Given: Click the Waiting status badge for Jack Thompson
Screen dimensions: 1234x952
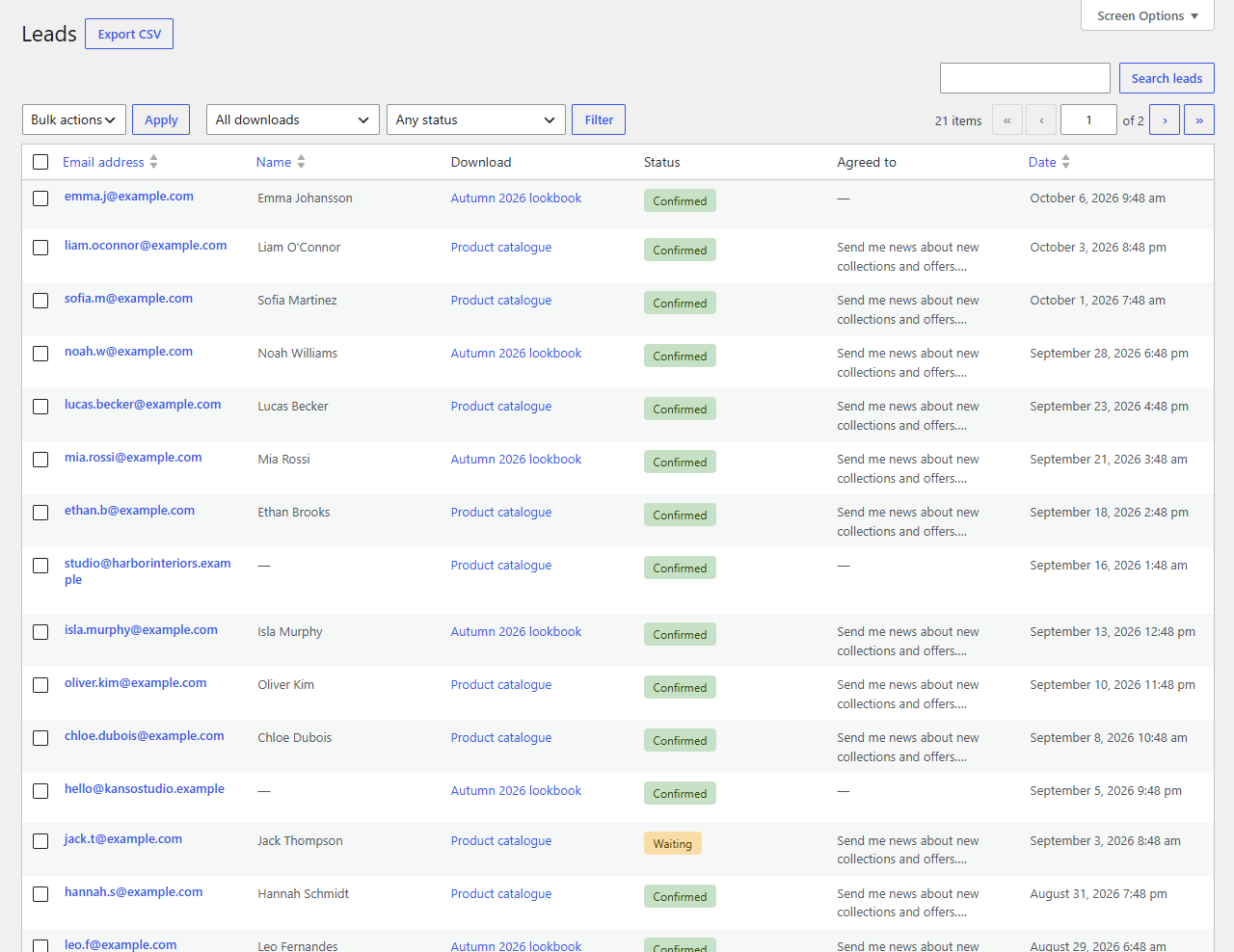Looking at the screenshot, I should coord(672,843).
